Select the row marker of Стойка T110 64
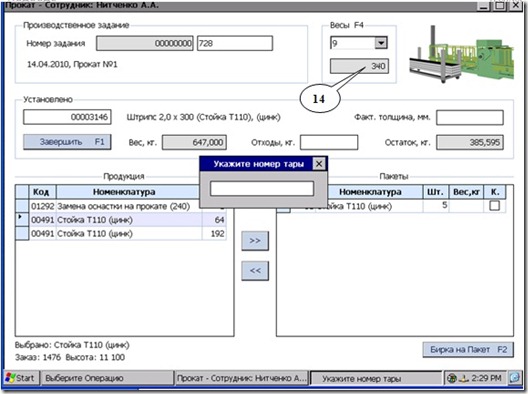The height and width of the screenshot is (394, 528). coord(22,220)
